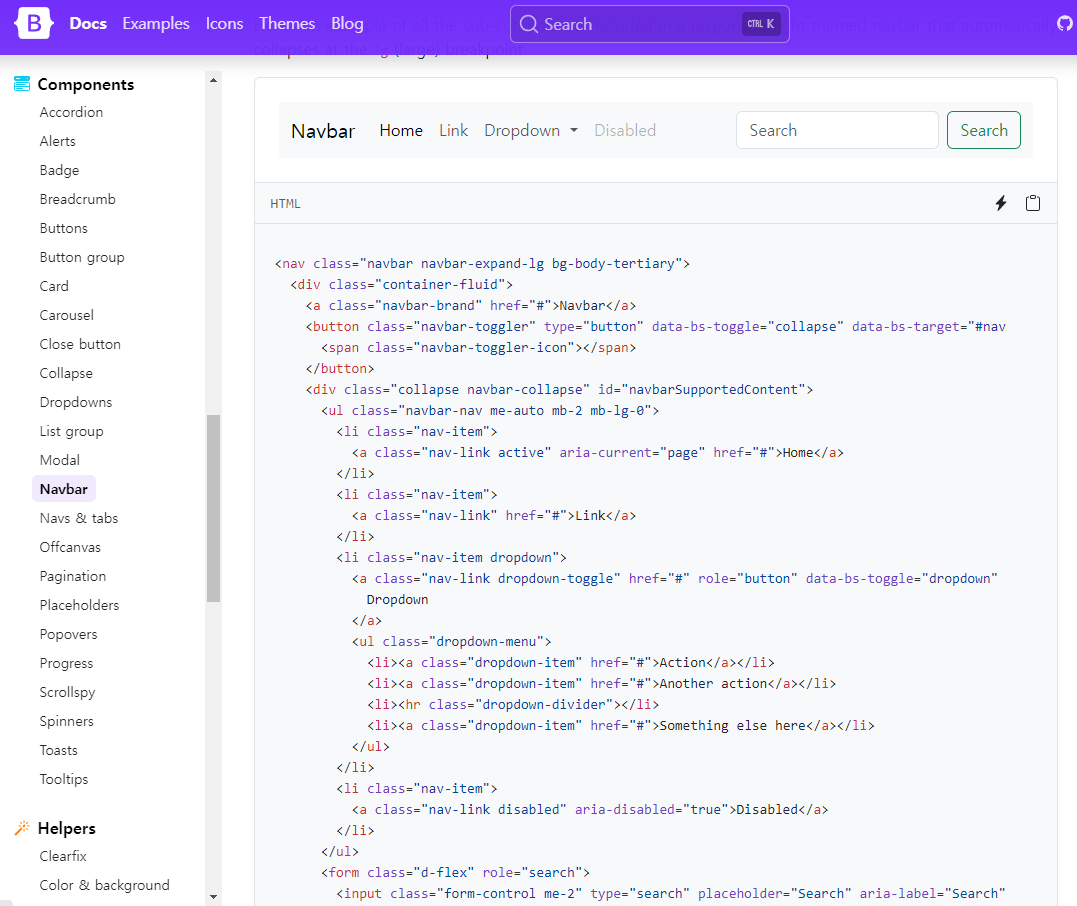Viewport: 1077px width, 906px height.
Task: Open Button group page
Action: coord(82,257)
